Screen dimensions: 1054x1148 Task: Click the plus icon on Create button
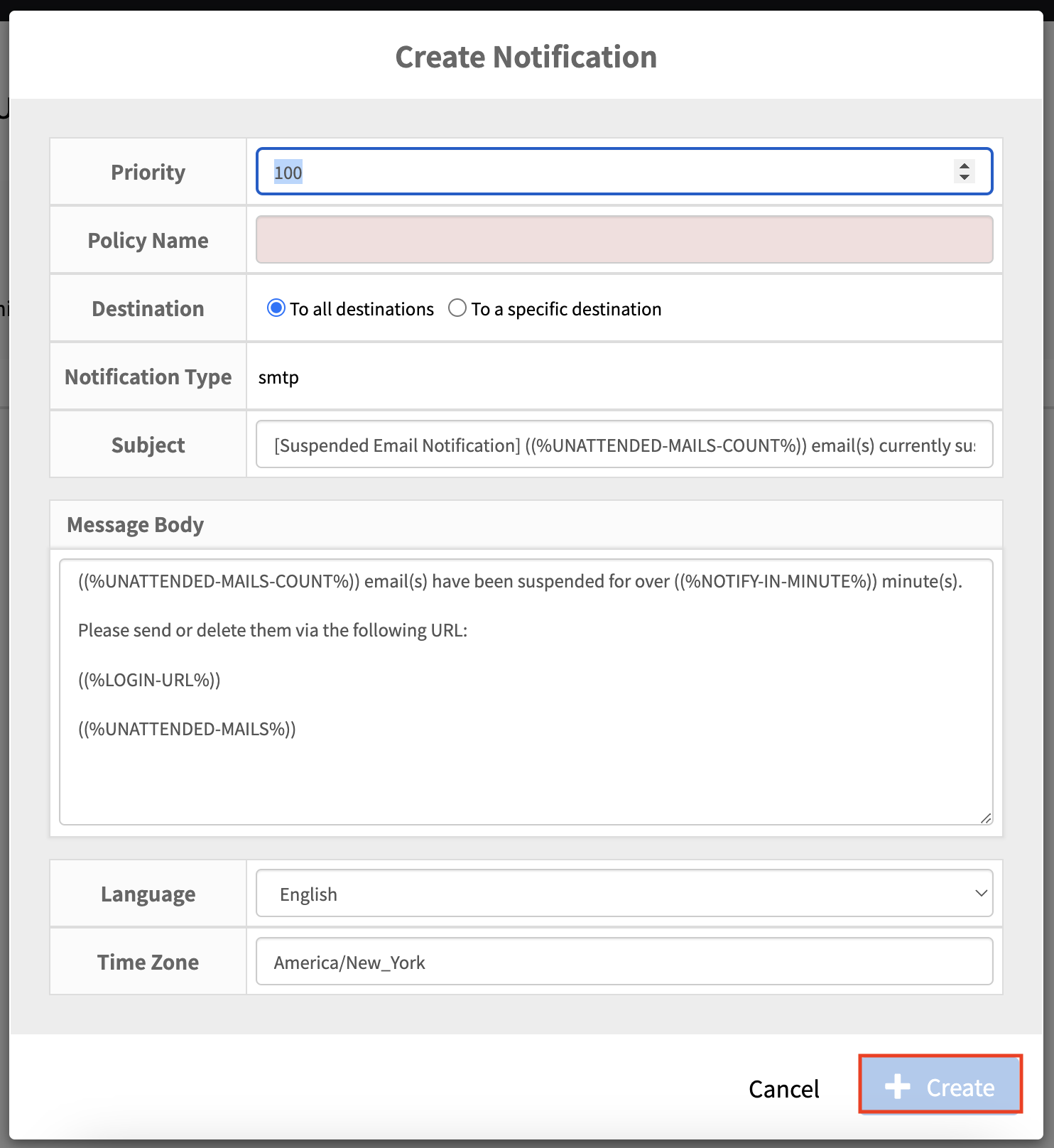(897, 1086)
